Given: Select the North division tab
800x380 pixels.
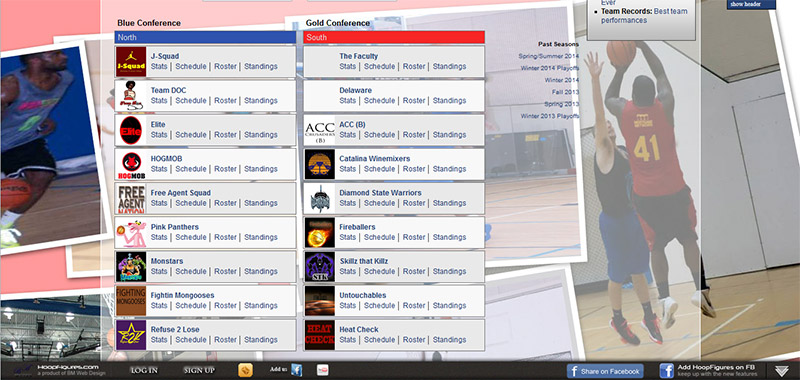Looking at the screenshot, I should 205,37.
